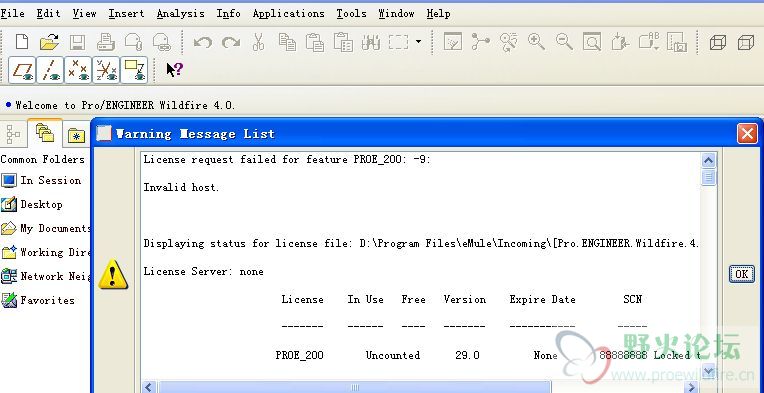Switch to the Model Tree navigator tab
The image size is (764, 393).
(x=14, y=134)
